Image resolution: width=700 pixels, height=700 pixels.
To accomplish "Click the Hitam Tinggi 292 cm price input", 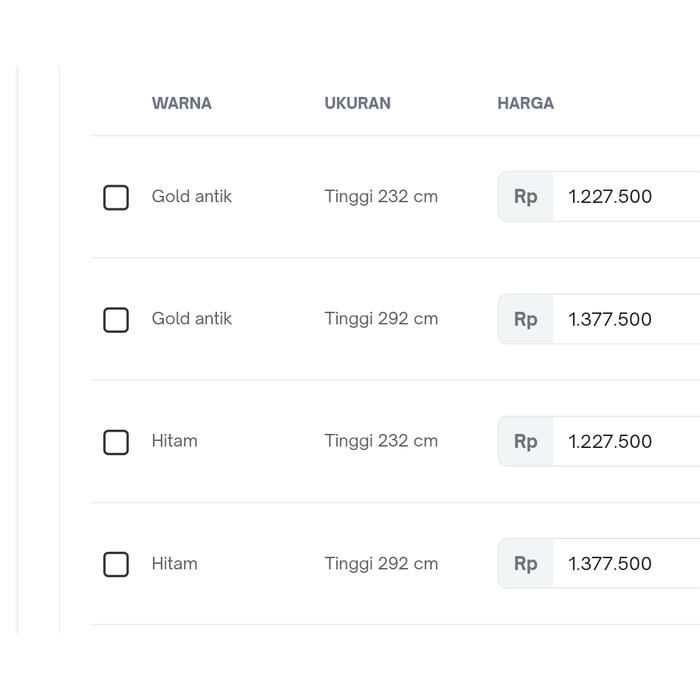I will (x=625, y=564).
